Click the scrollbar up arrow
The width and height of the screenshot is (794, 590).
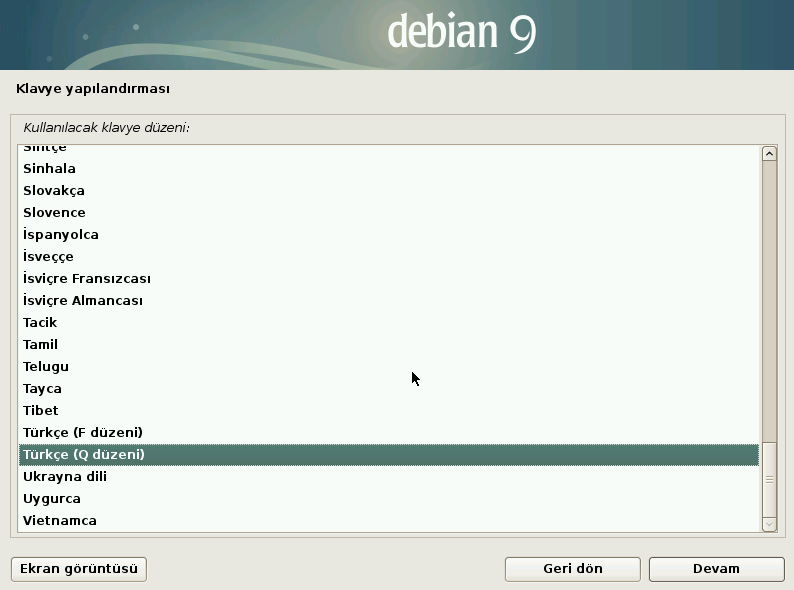(769, 153)
